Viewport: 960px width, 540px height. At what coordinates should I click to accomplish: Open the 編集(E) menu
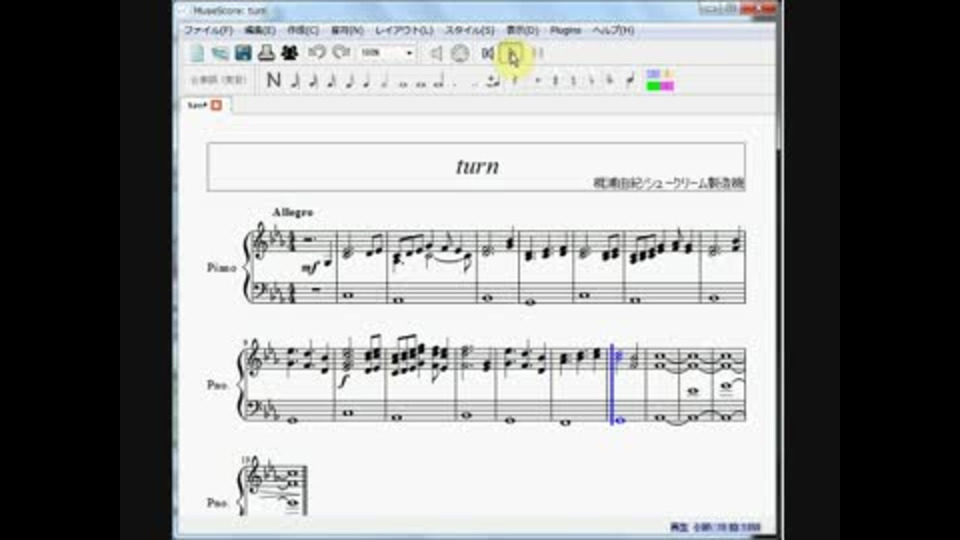pos(260,30)
